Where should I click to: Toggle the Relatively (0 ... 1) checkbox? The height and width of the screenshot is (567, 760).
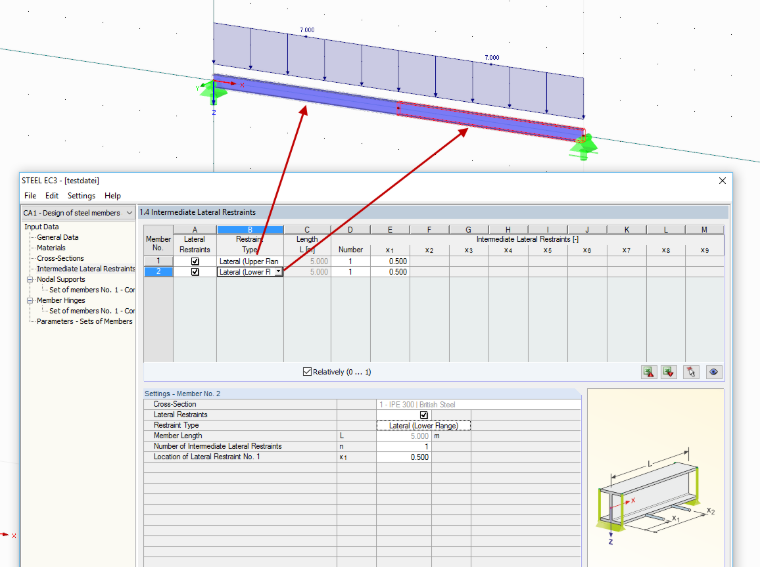point(307,372)
